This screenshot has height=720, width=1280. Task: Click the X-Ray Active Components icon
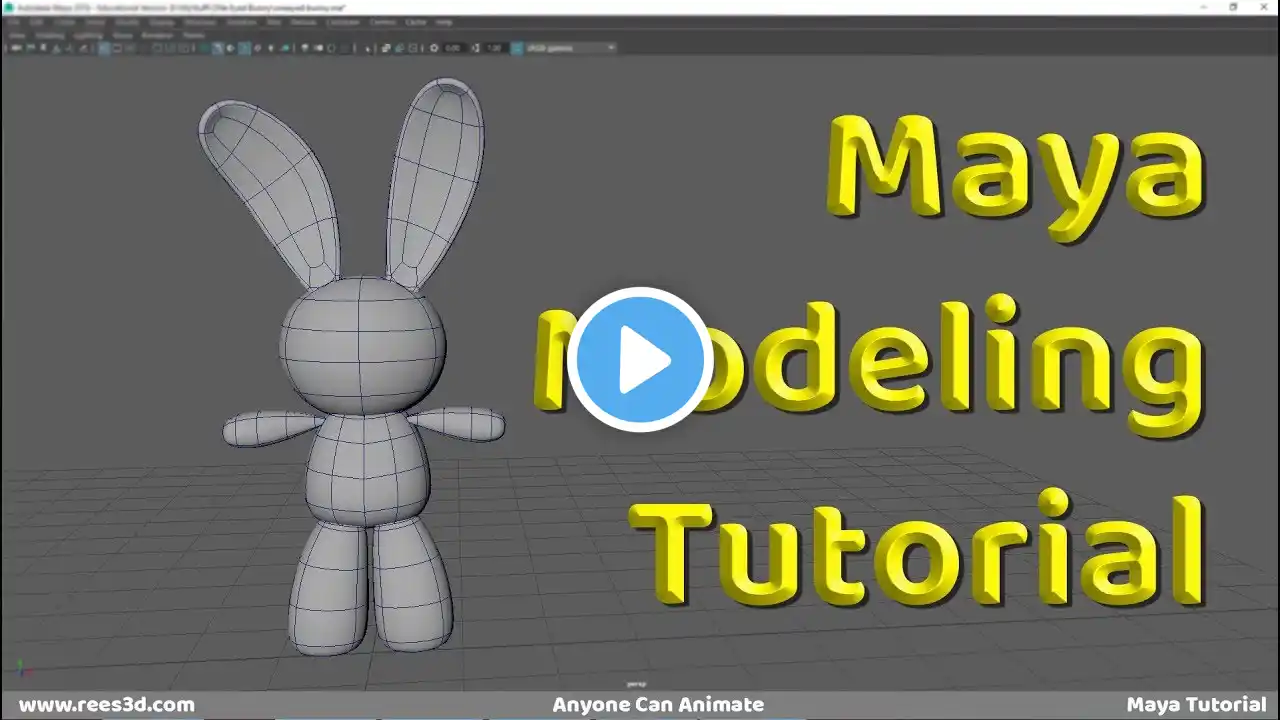pos(399,47)
